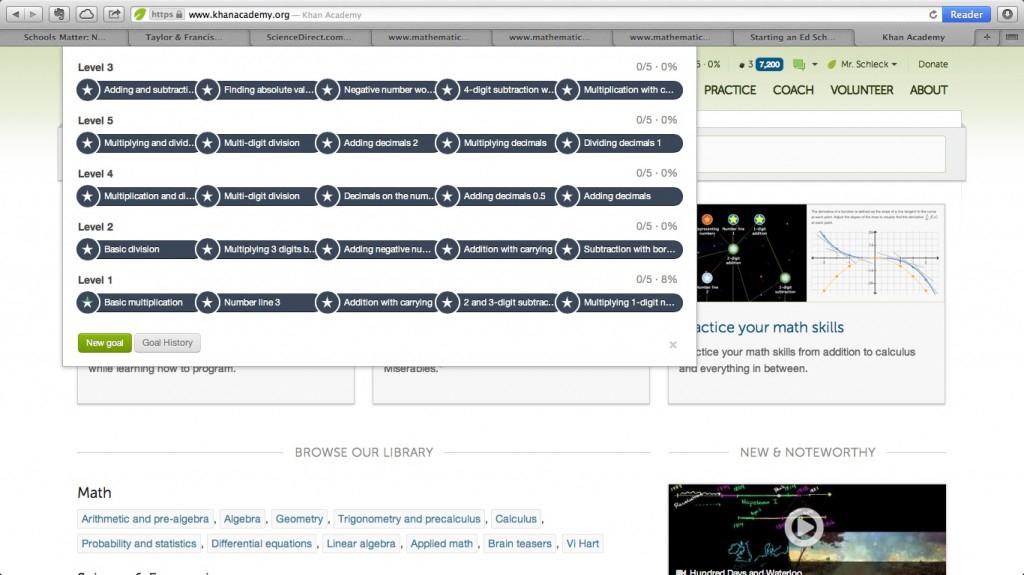Open the PRACTICE menu
Viewport: 1024px width, 575px height.
pos(729,90)
